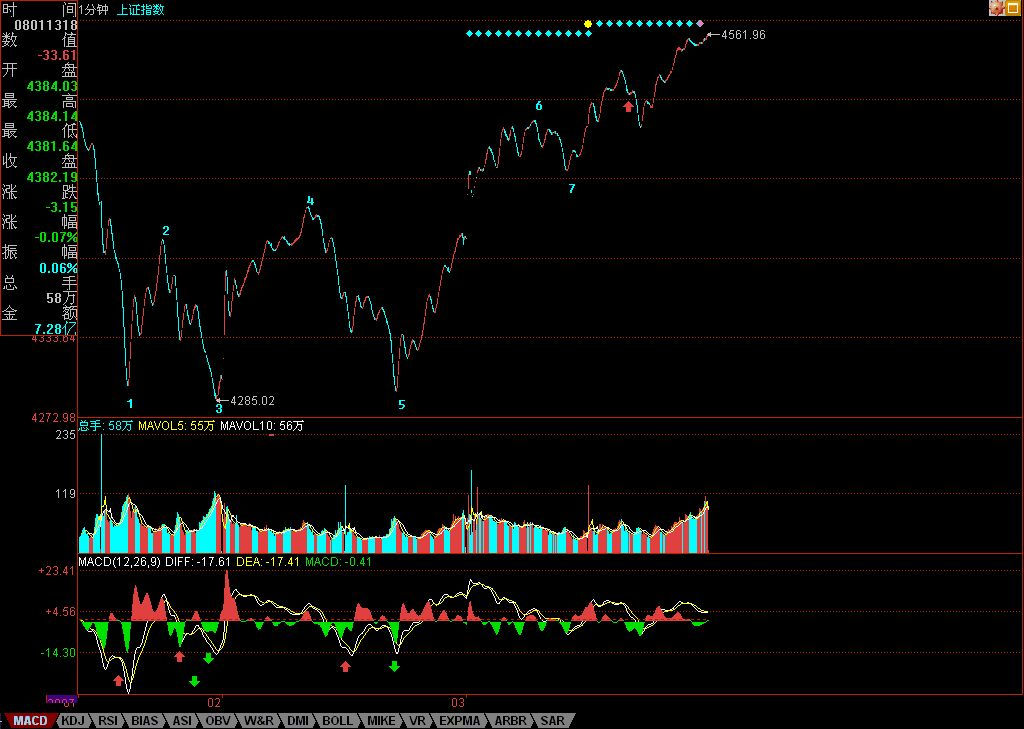Screen dimensions: 1024x729
Task: Select the RSI indicator tab
Action: pos(108,720)
